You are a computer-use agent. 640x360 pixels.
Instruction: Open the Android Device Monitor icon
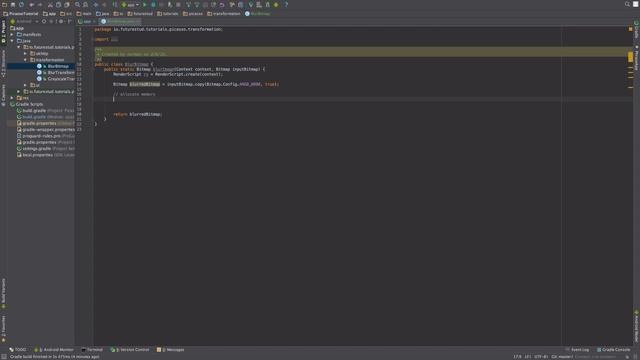point(276,4)
